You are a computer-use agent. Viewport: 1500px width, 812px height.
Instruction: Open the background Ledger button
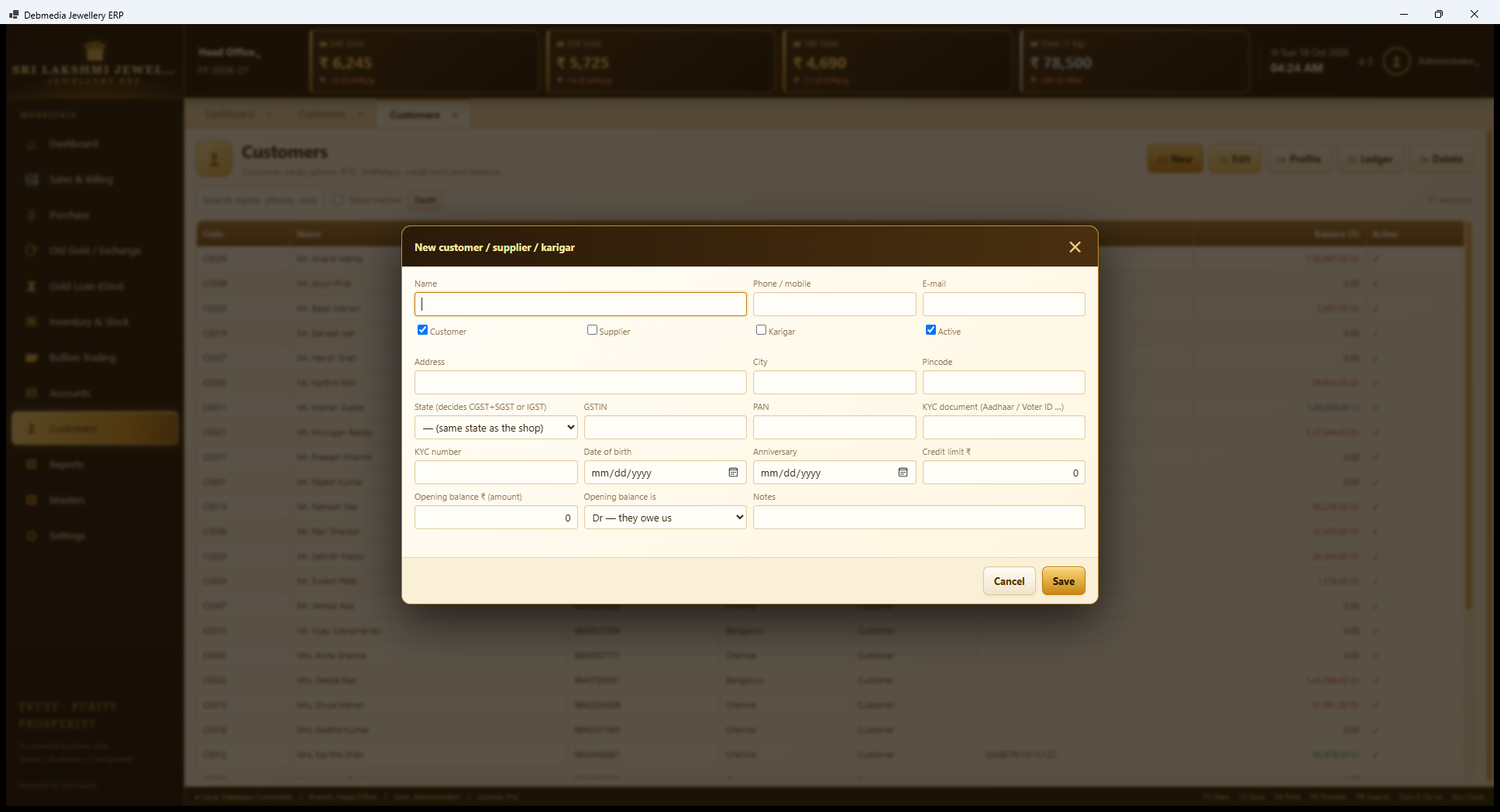pyautogui.click(x=1370, y=159)
